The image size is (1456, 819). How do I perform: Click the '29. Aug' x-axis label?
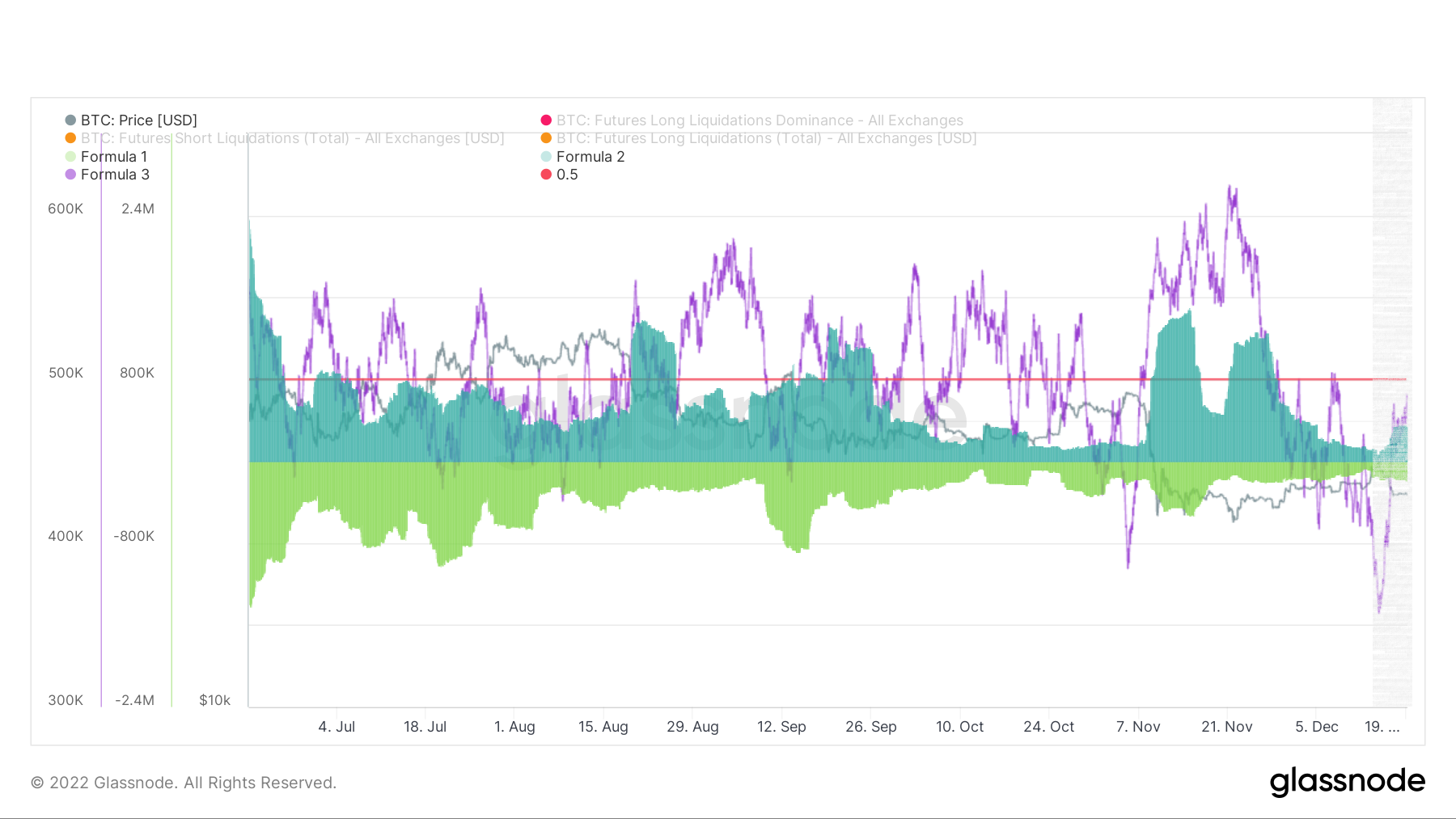pyautogui.click(x=692, y=727)
